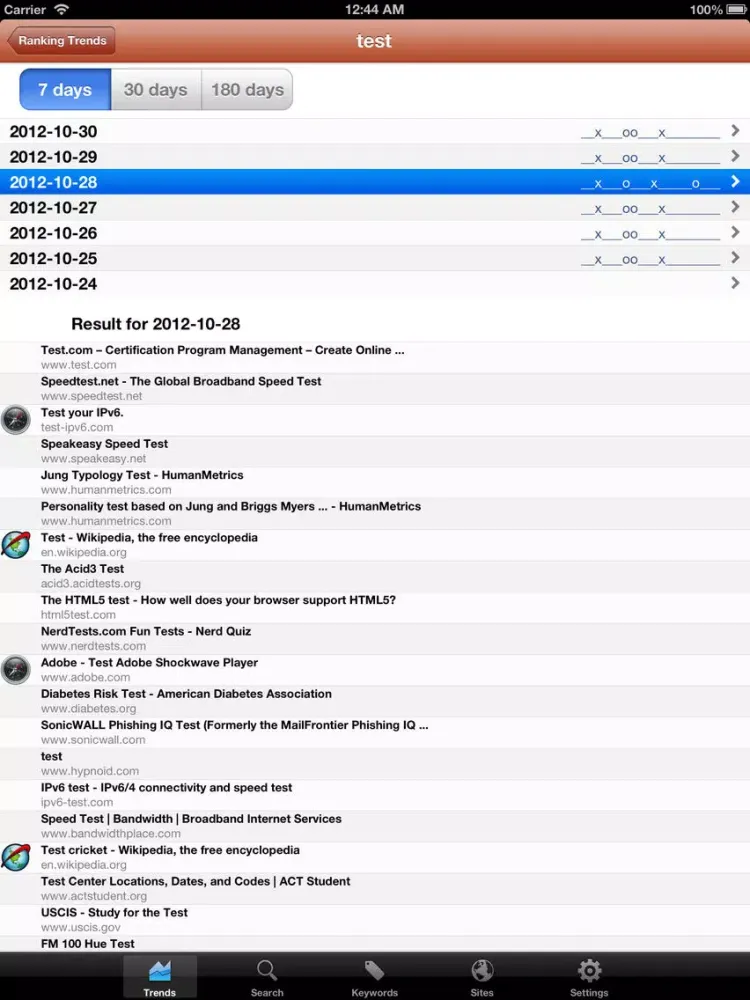Open the Search tab magnifier icon
The image size is (750, 1000).
coord(267,971)
